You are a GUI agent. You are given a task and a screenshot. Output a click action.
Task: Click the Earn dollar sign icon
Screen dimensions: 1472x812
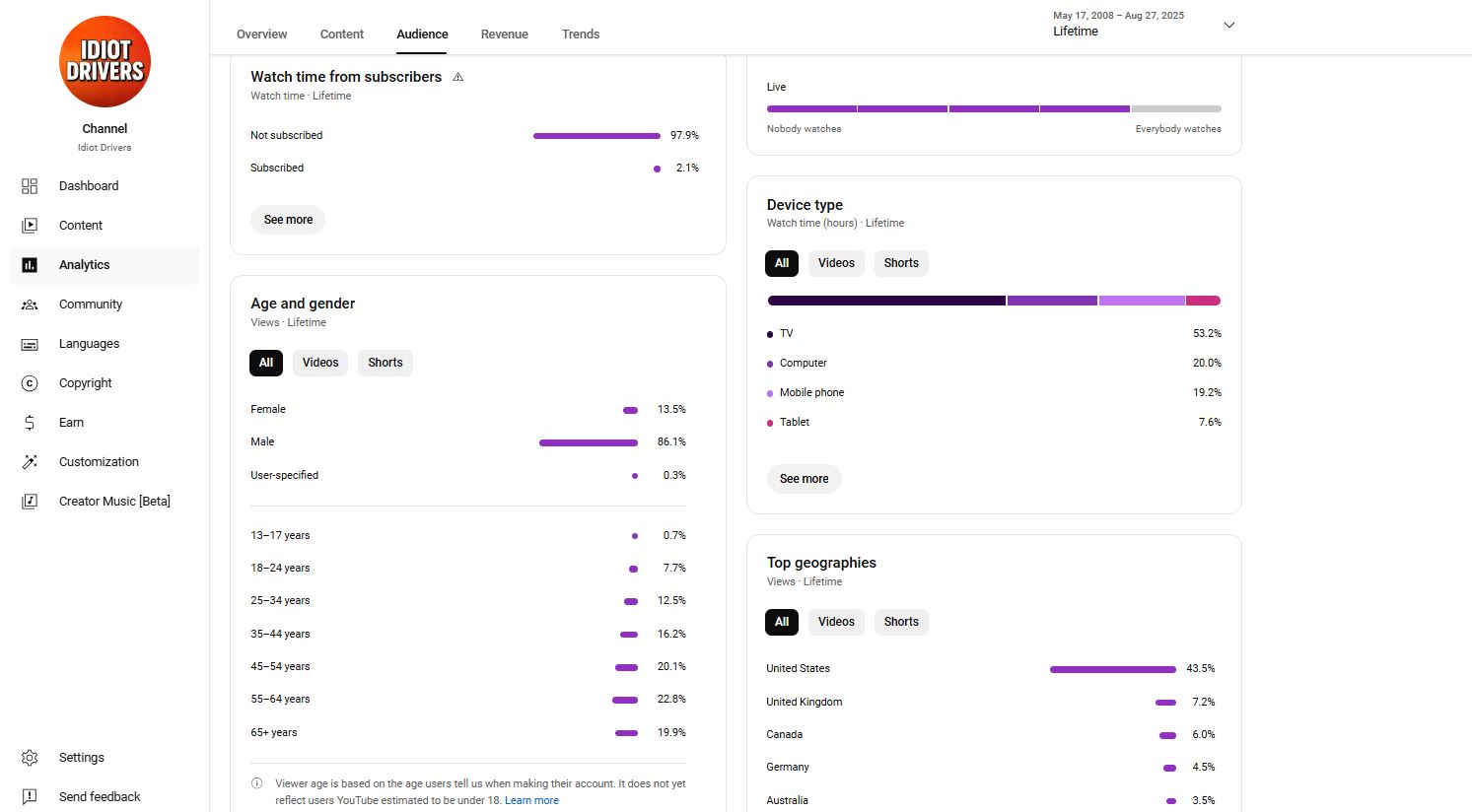point(30,423)
